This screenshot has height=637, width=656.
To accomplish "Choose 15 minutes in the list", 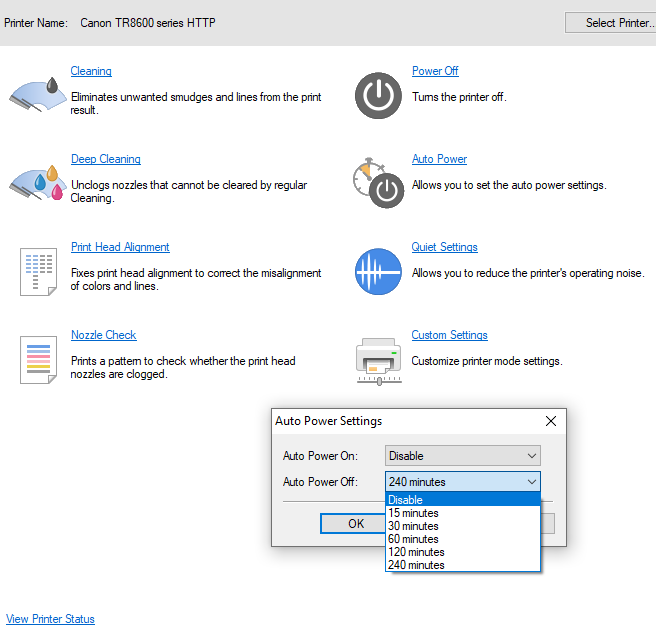I will click(x=462, y=513).
